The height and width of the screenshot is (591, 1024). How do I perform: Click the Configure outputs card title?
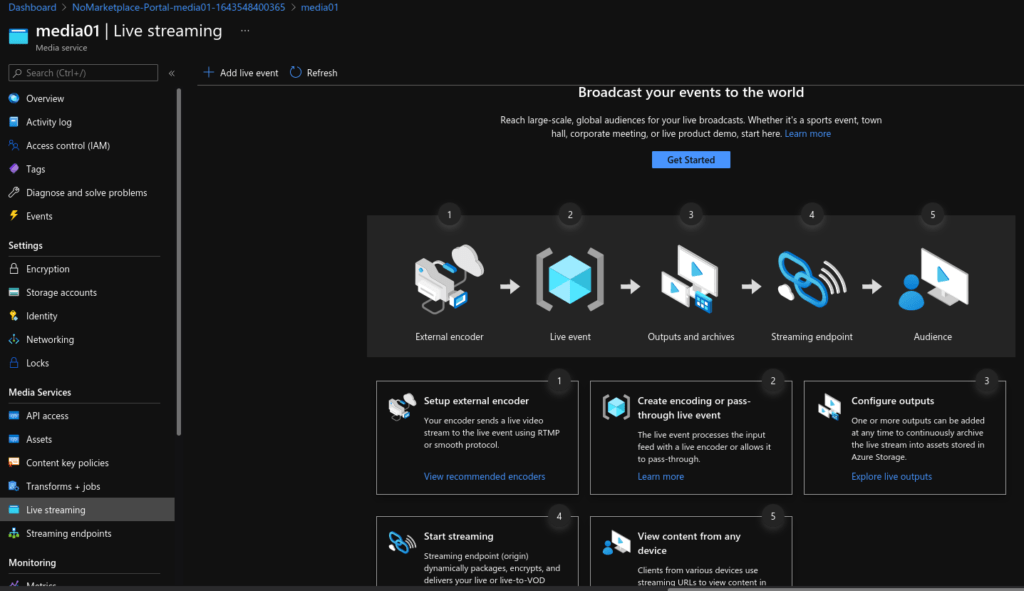892,401
